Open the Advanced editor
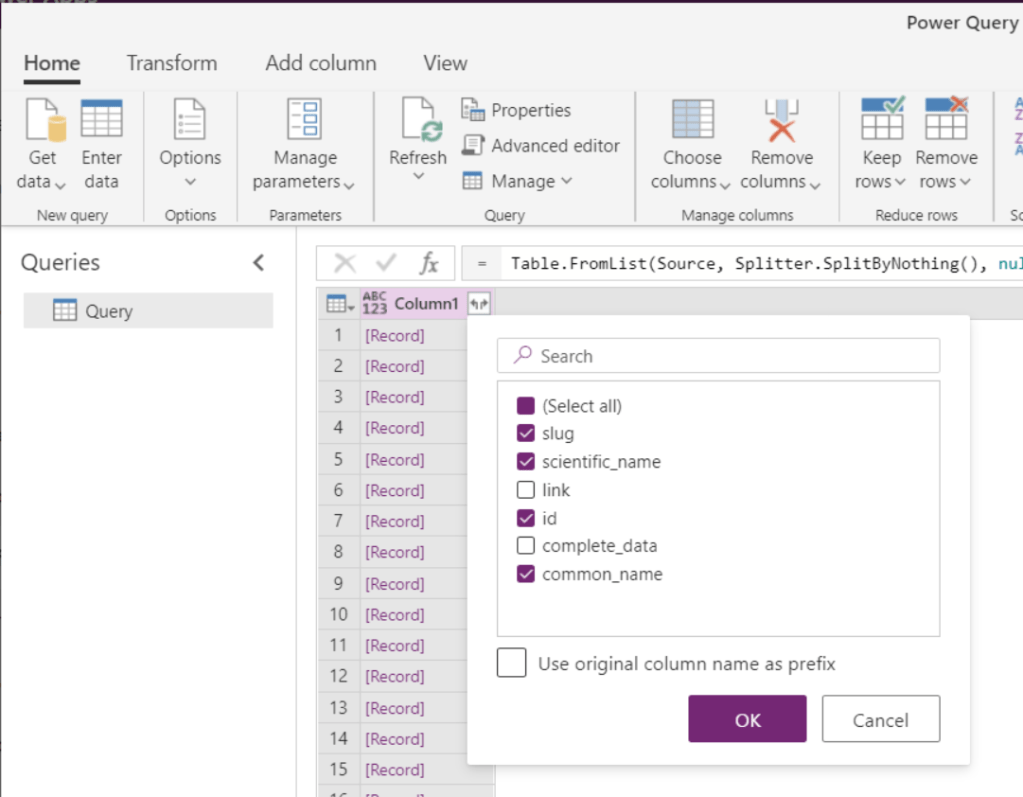 (541, 146)
